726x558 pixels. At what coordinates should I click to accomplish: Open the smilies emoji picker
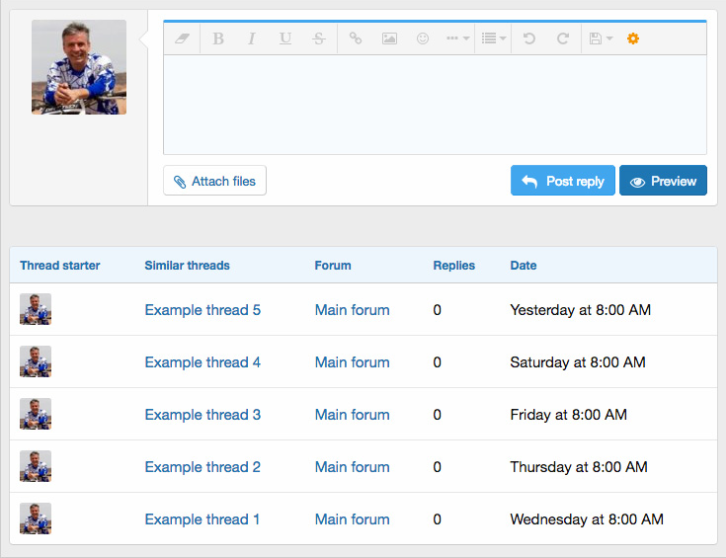click(423, 39)
